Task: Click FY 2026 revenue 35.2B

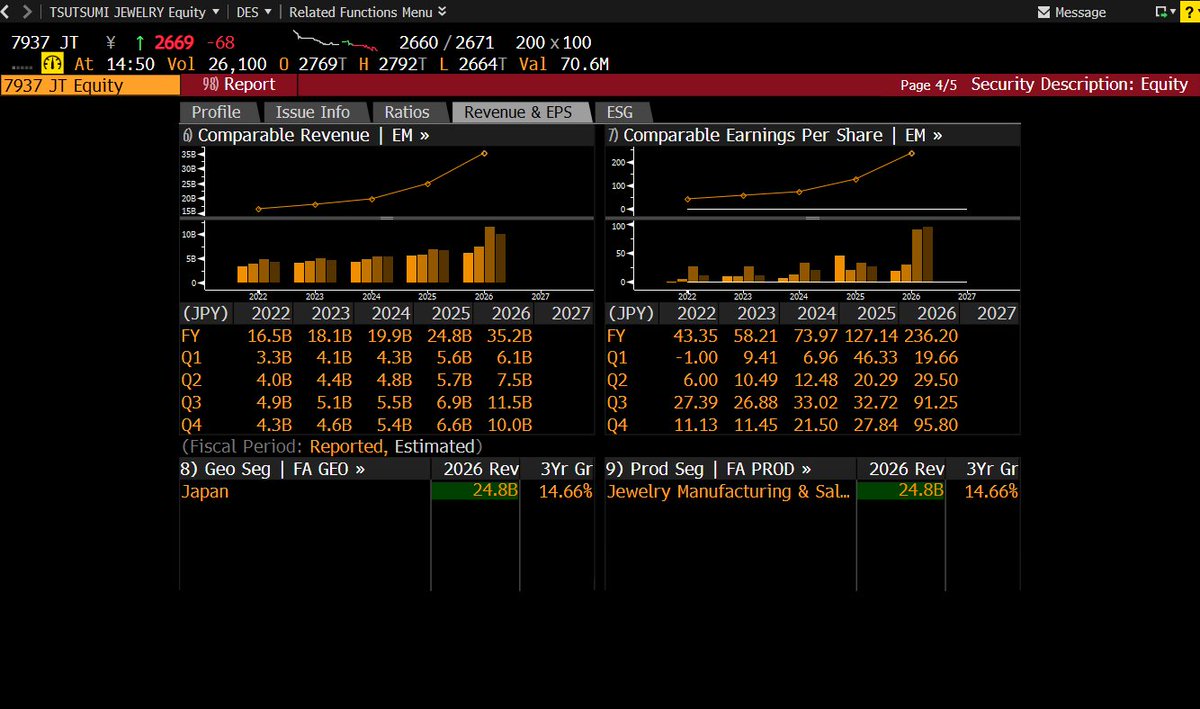Action: coord(510,335)
